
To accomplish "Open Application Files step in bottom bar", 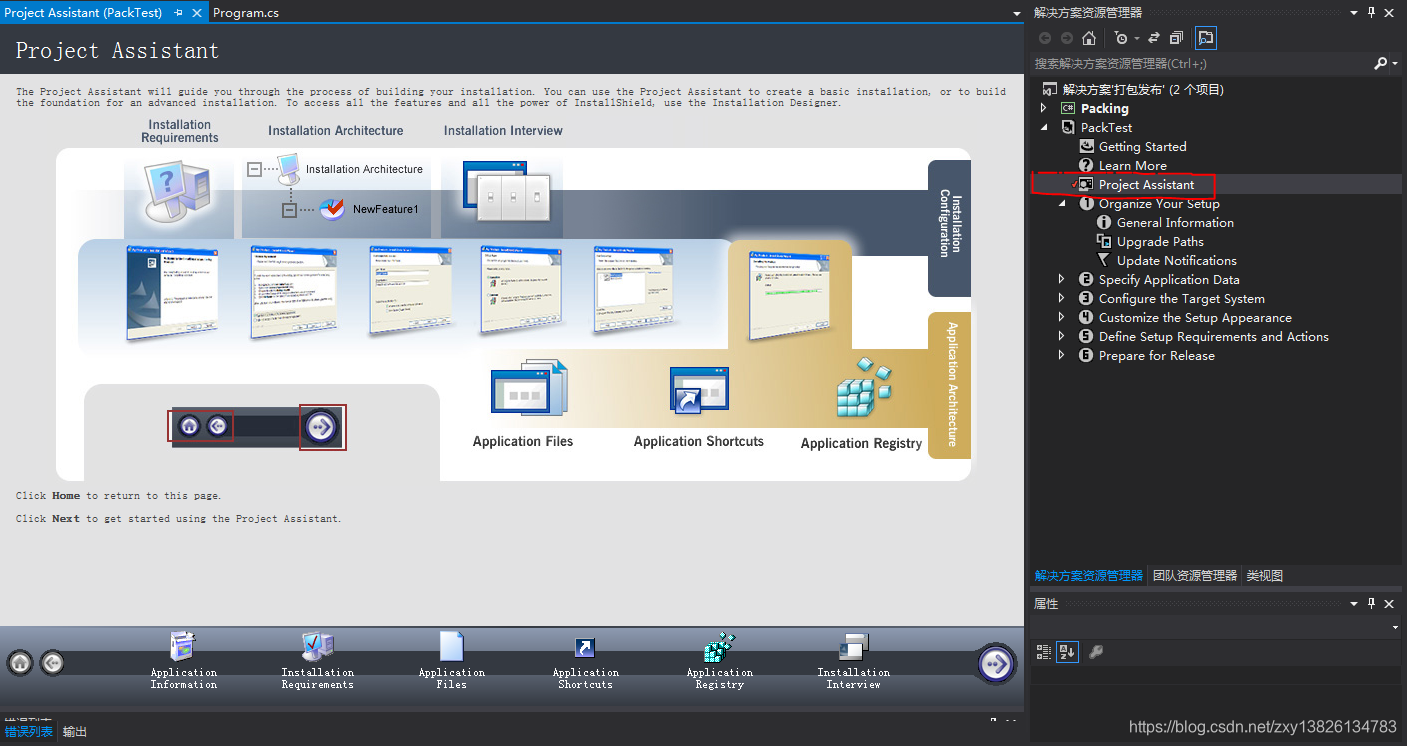I will (x=451, y=660).
